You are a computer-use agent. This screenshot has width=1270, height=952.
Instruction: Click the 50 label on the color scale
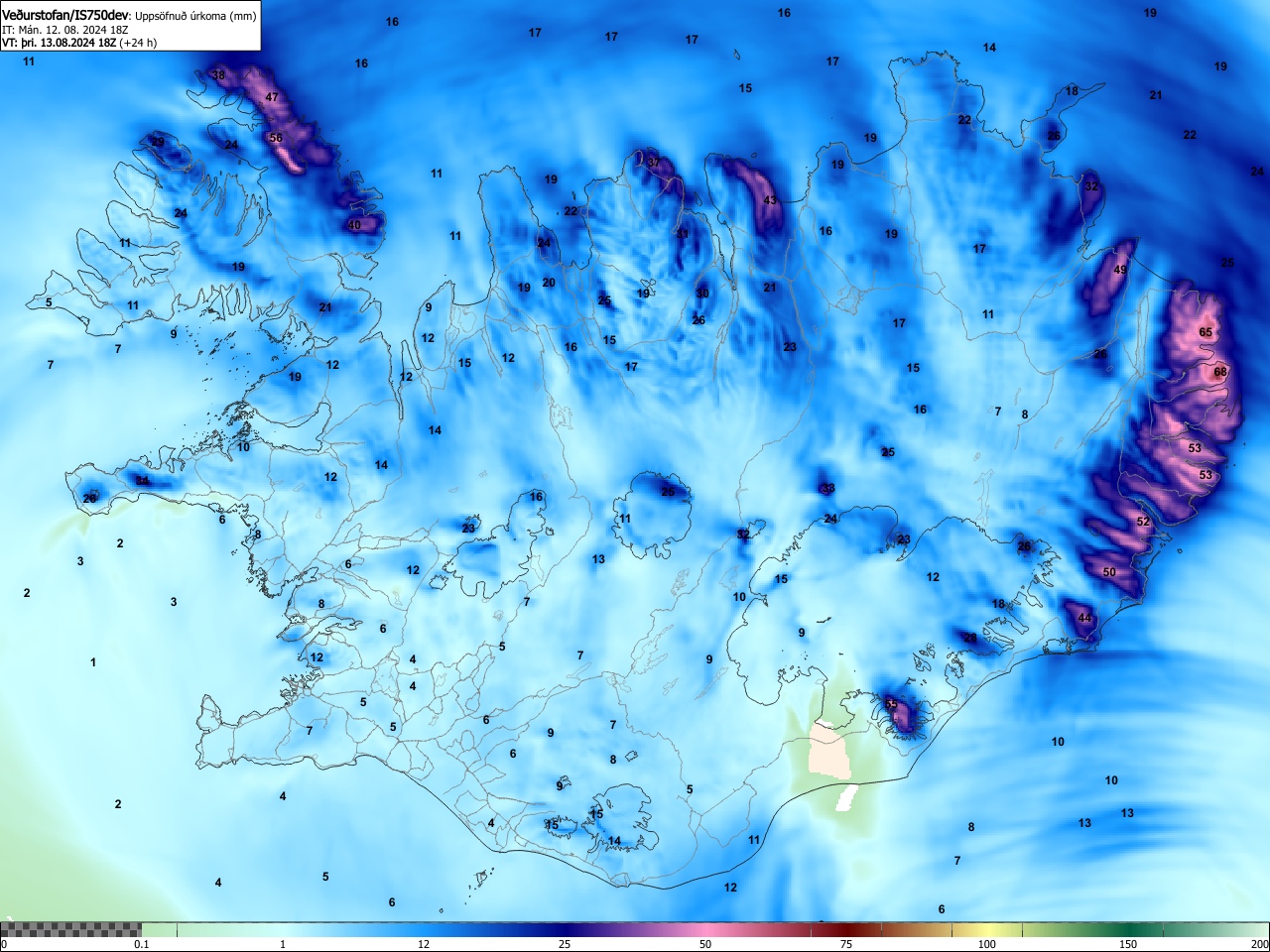tap(705, 944)
